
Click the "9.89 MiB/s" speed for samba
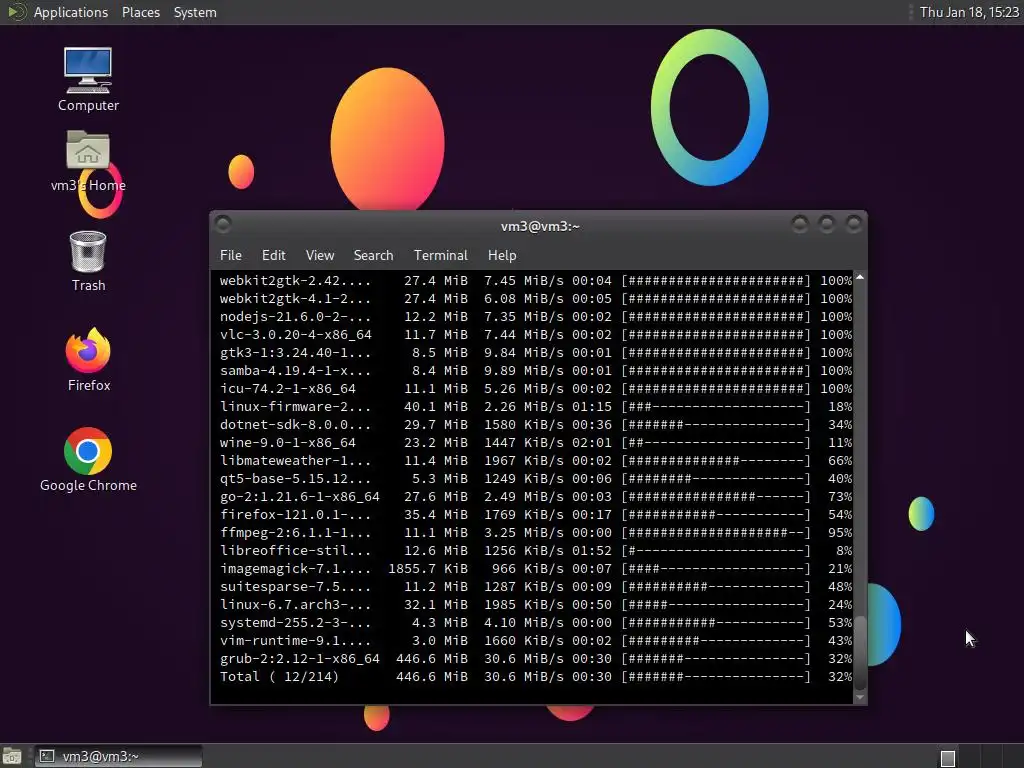[x=524, y=371]
